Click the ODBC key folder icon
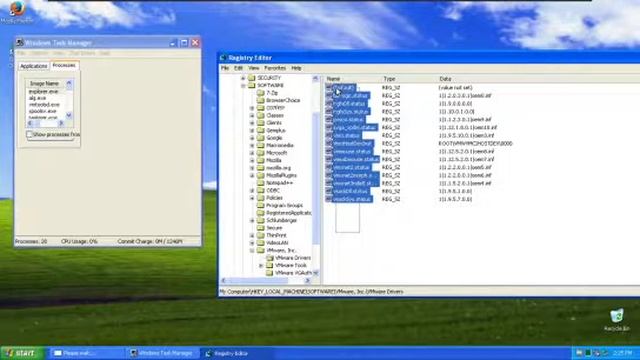Viewport: 640px width, 360px height. 261,190
